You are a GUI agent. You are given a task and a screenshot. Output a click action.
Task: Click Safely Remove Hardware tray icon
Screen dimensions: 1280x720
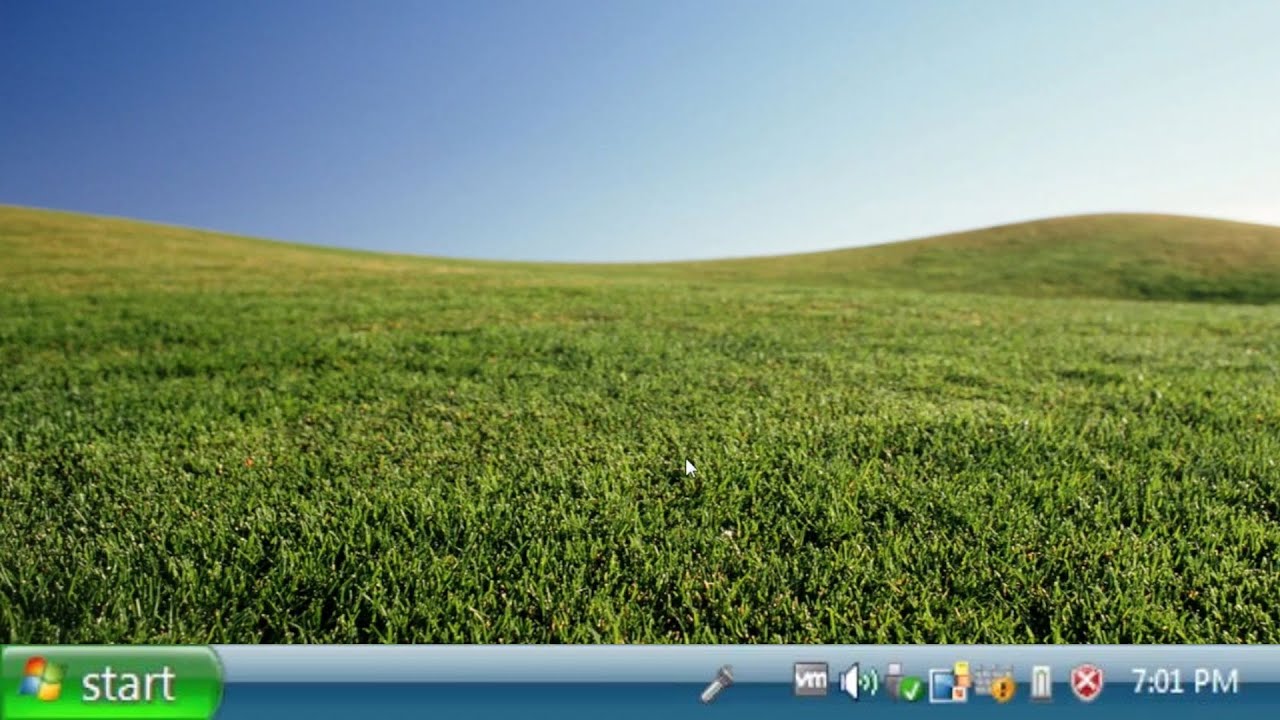tap(903, 683)
